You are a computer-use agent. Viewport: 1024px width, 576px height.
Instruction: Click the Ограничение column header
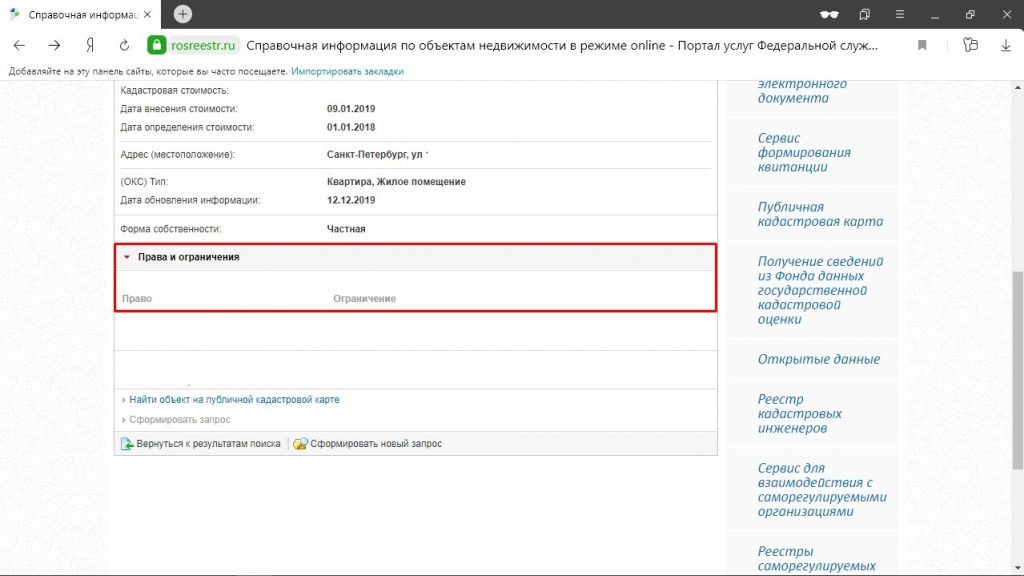(x=364, y=298)
